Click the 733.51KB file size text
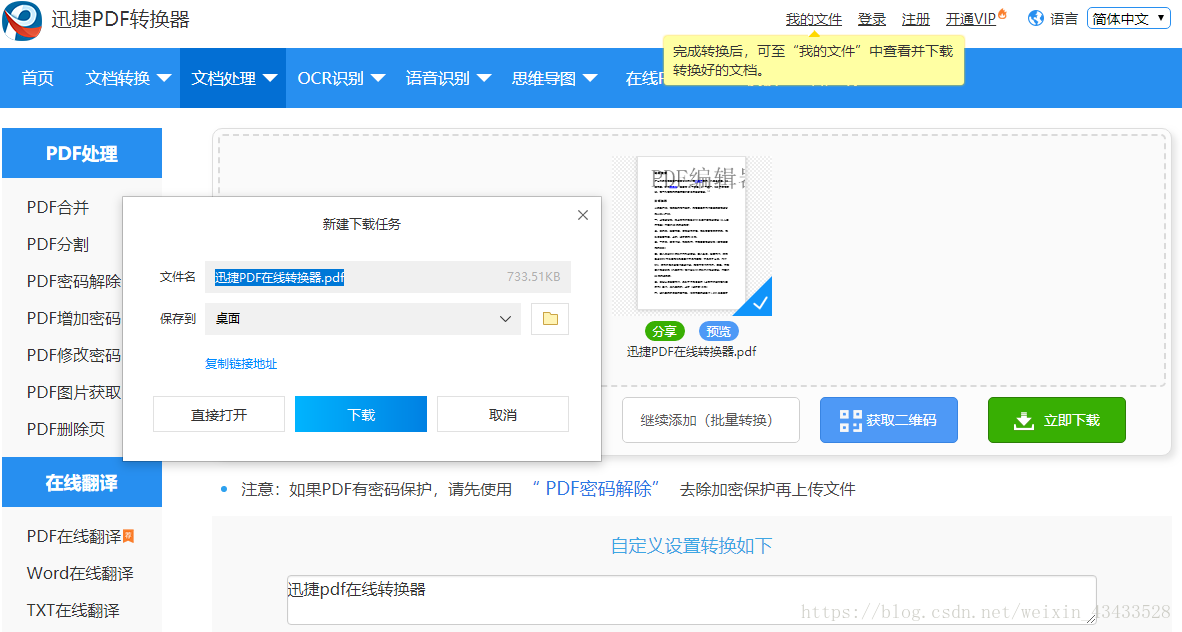 [x=534, y=277]
